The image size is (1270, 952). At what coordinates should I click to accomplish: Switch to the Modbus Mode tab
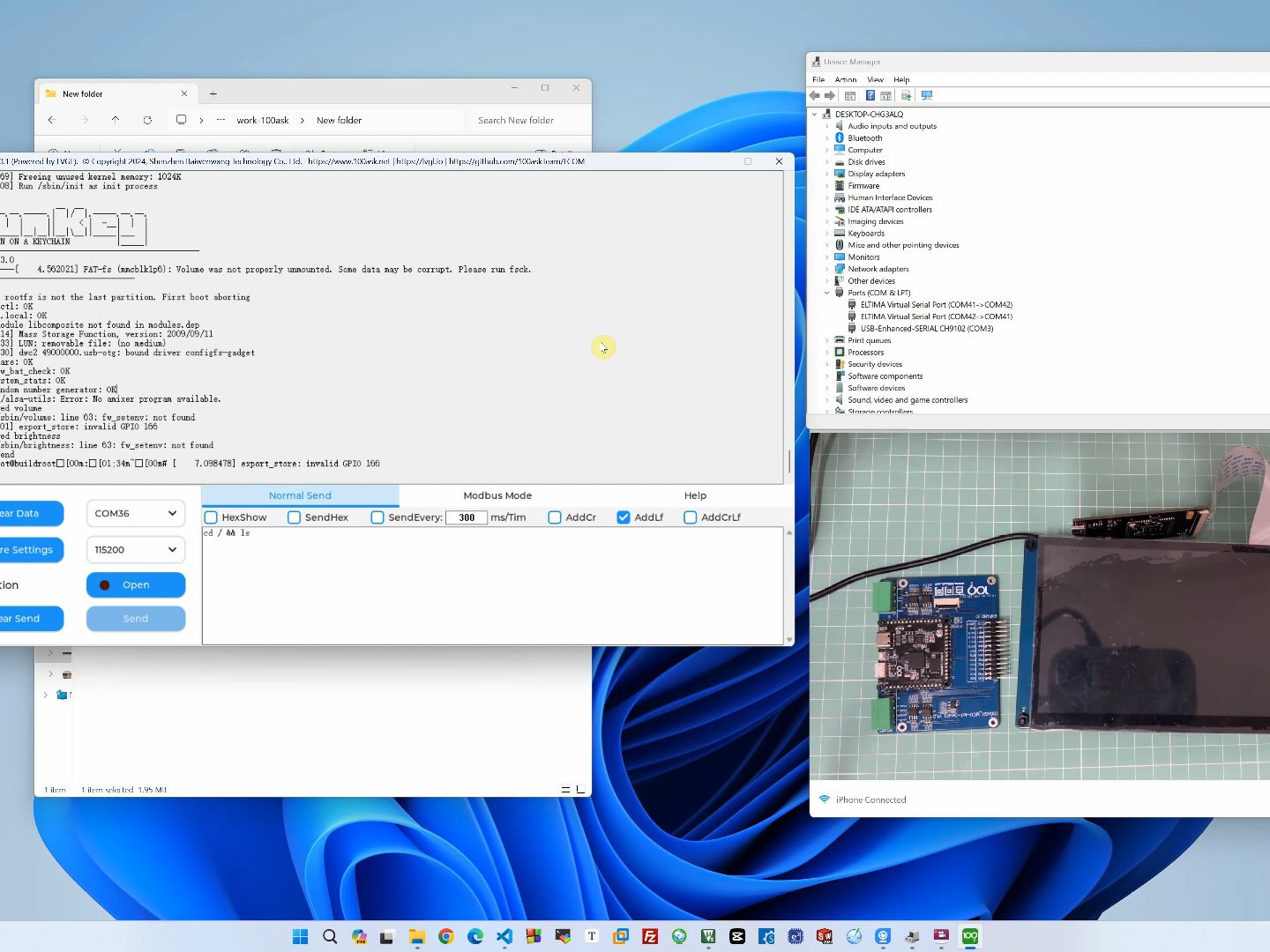[x=497, y=495]
